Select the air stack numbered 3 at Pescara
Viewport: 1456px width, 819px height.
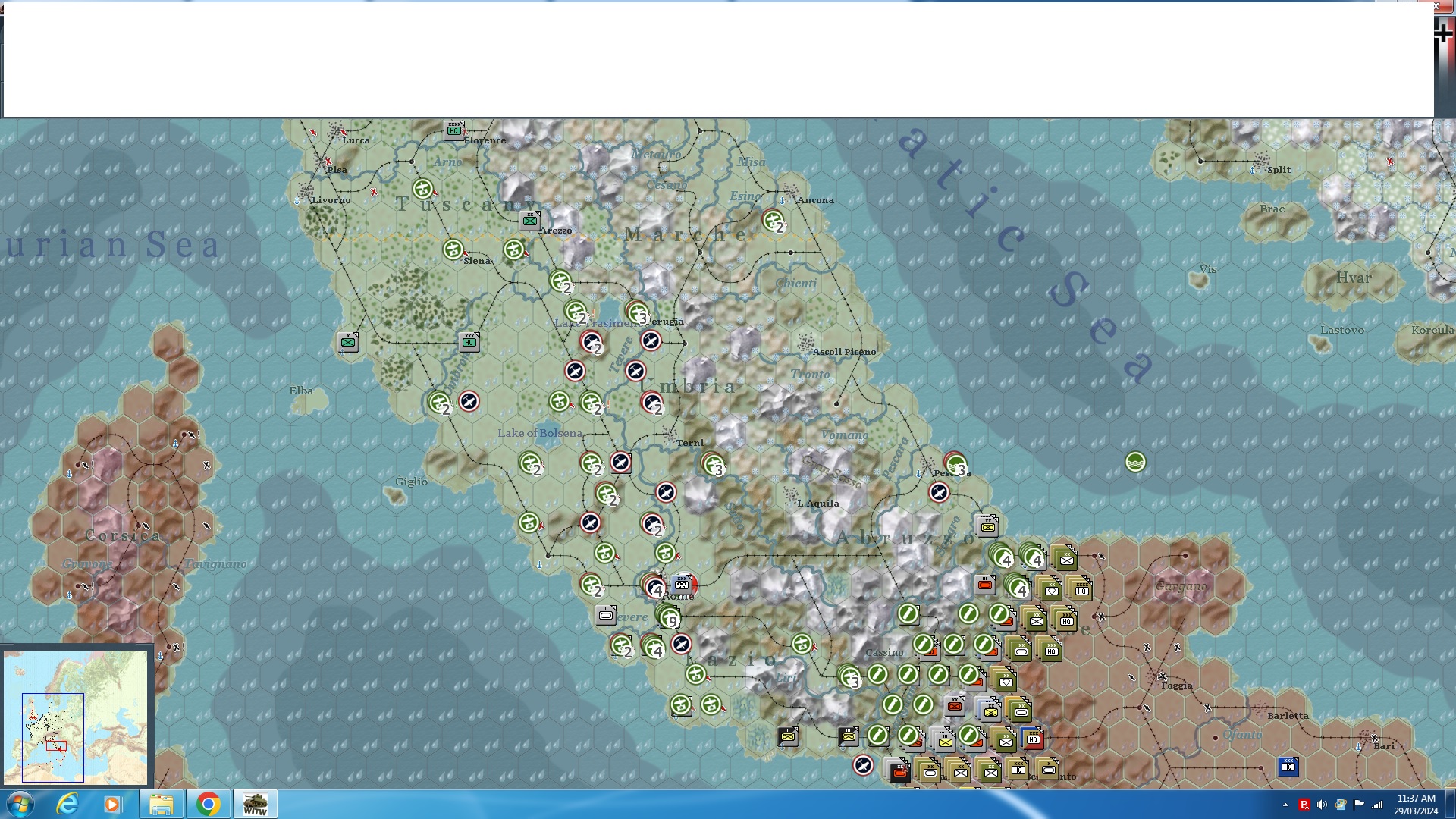click(955, 463)
